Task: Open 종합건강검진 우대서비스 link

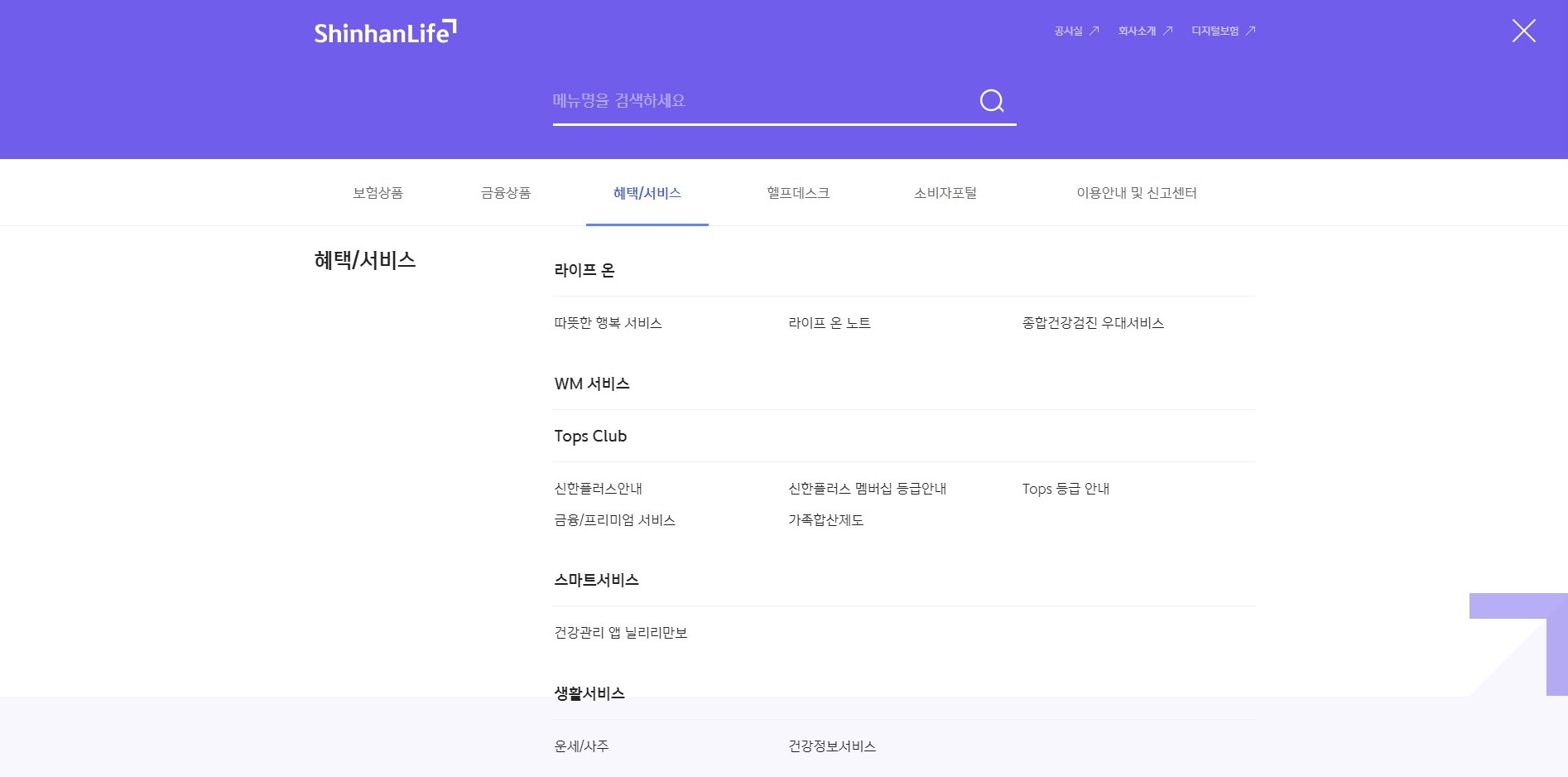Action: click(1093, 323)
